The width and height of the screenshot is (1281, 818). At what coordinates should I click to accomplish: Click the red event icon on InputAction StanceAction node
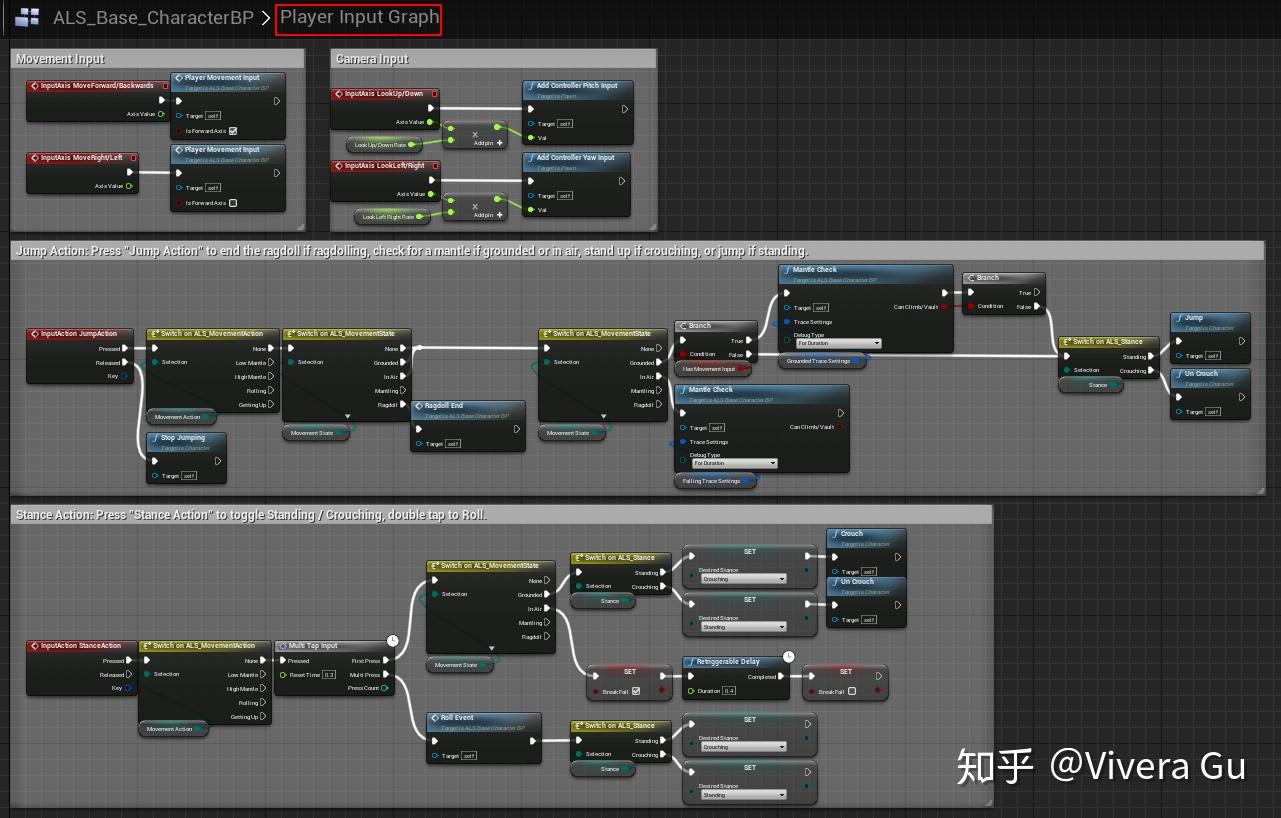click(34, 647)
